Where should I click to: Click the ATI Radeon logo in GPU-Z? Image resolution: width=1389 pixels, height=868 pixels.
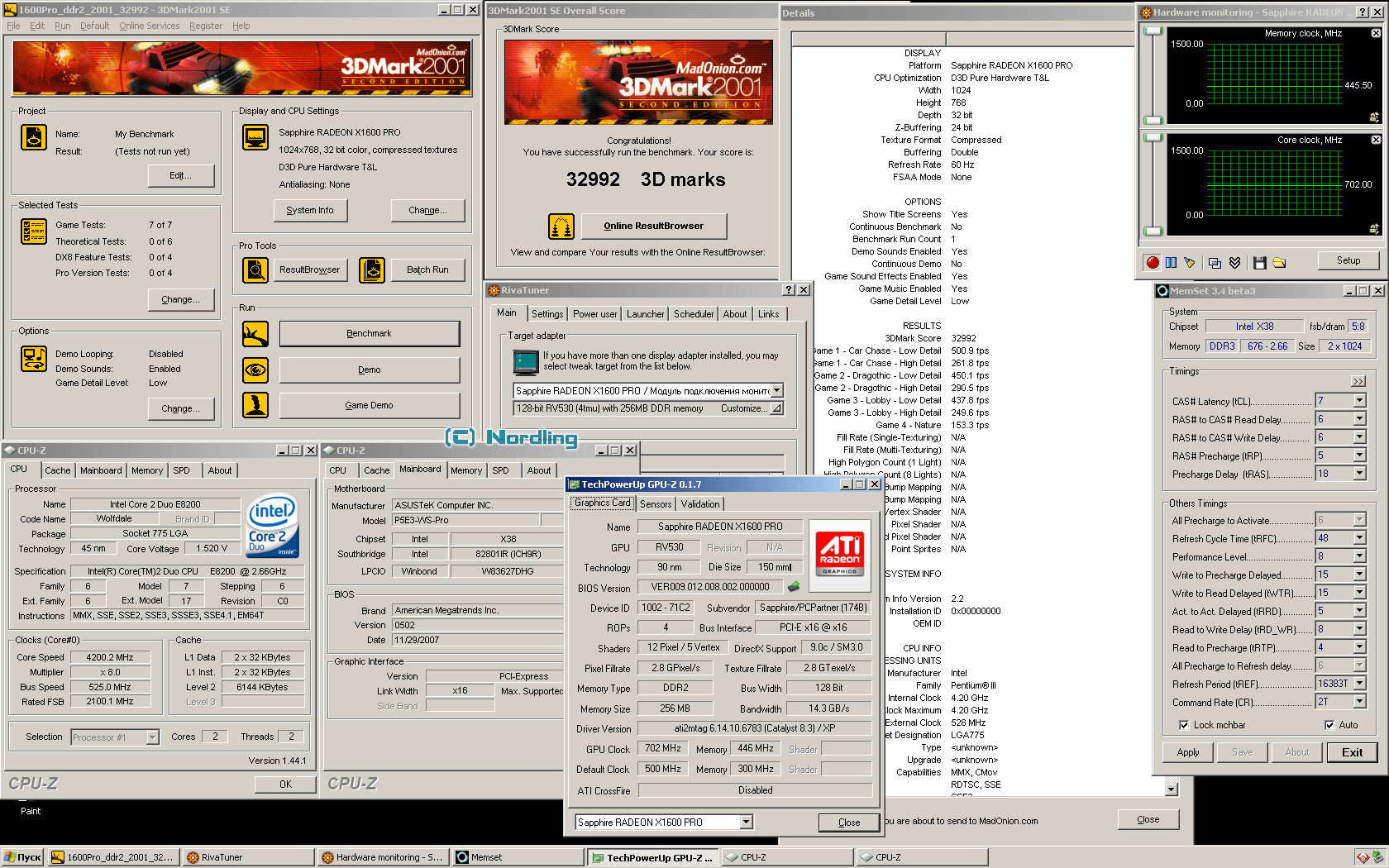pyautogui.click(x=840, y=554)
